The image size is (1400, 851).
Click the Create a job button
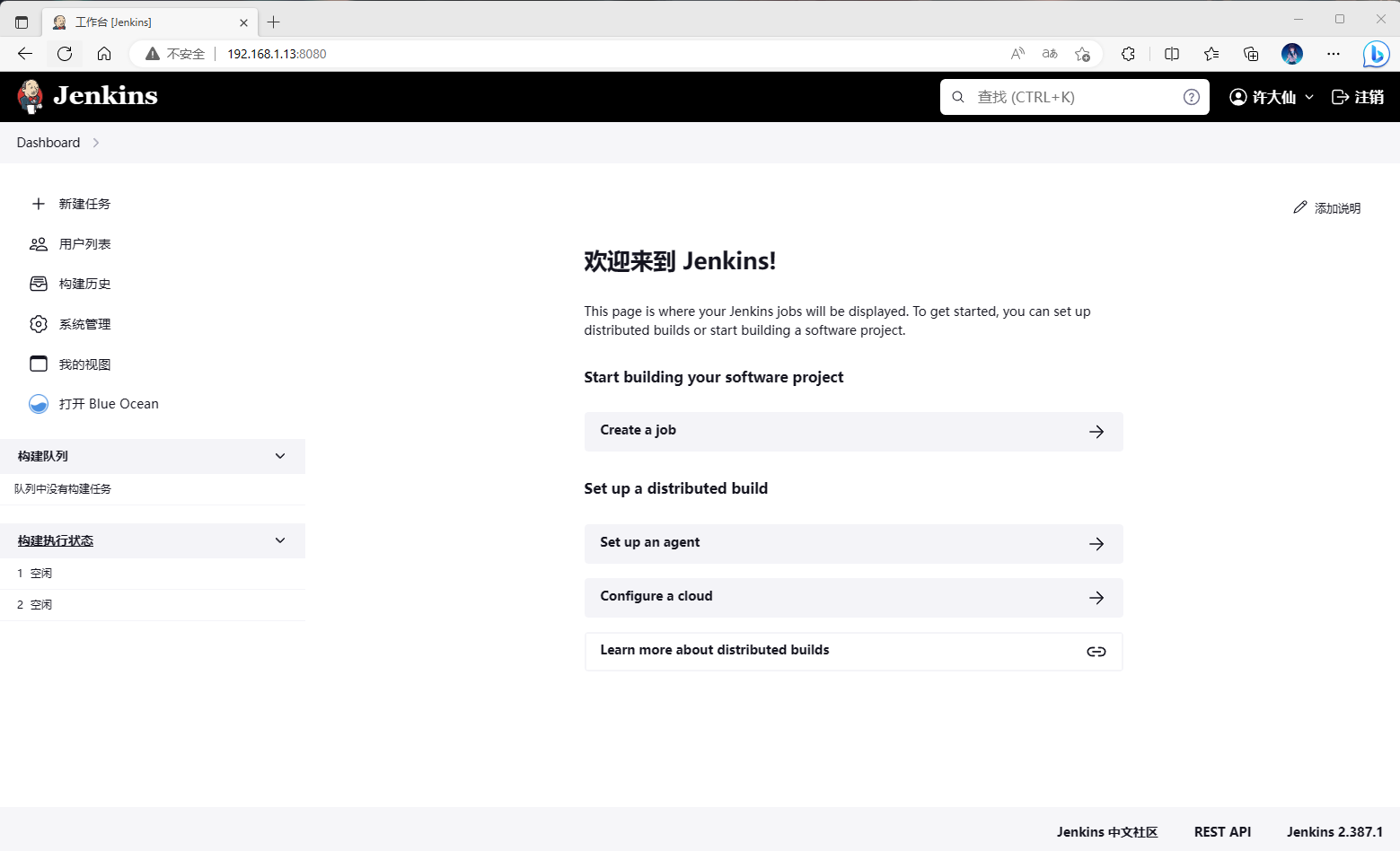tap(853, 432)
